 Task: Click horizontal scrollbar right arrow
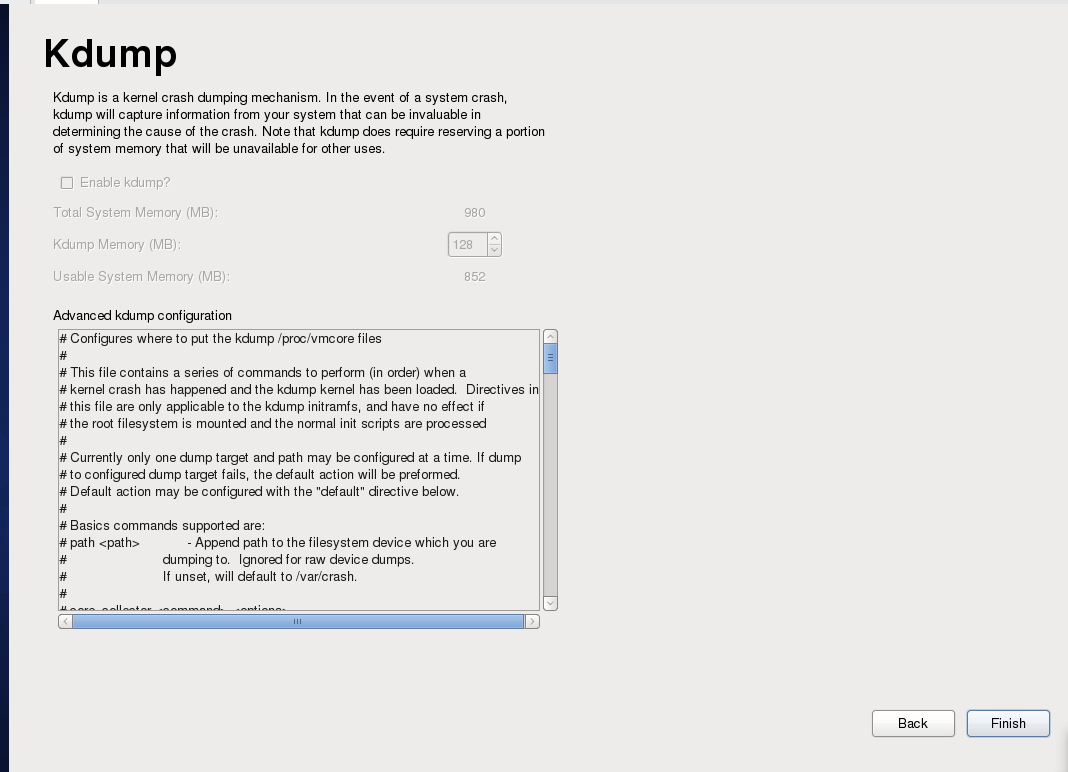point(532,621)
